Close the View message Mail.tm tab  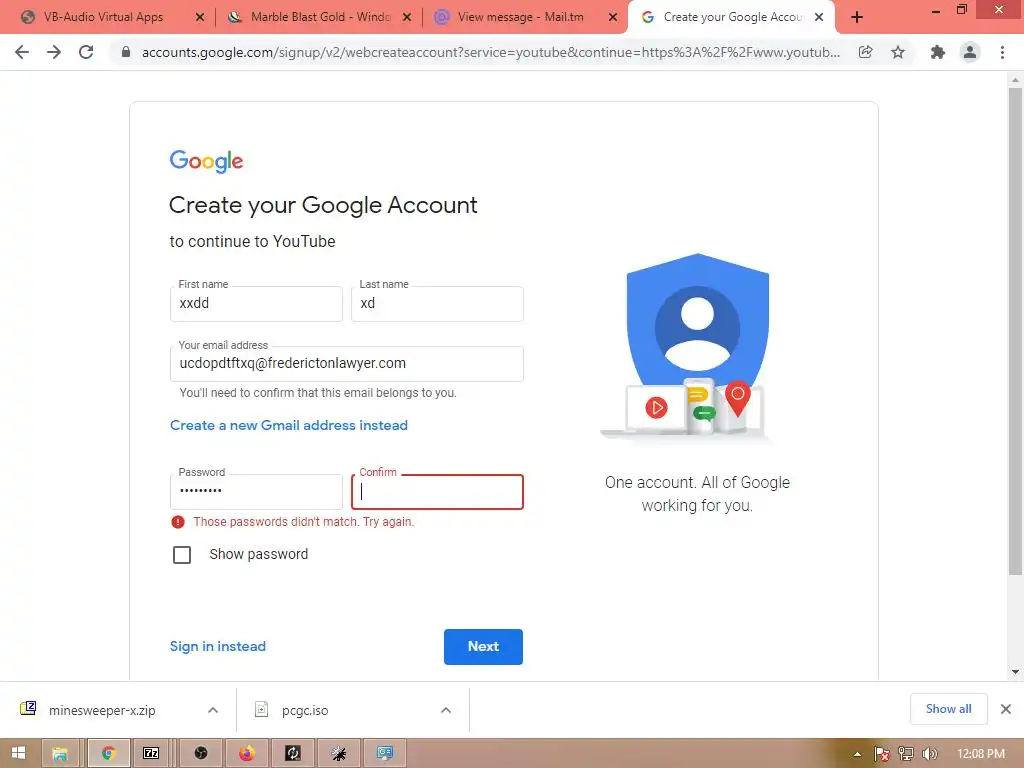click(x=613, y=17)
